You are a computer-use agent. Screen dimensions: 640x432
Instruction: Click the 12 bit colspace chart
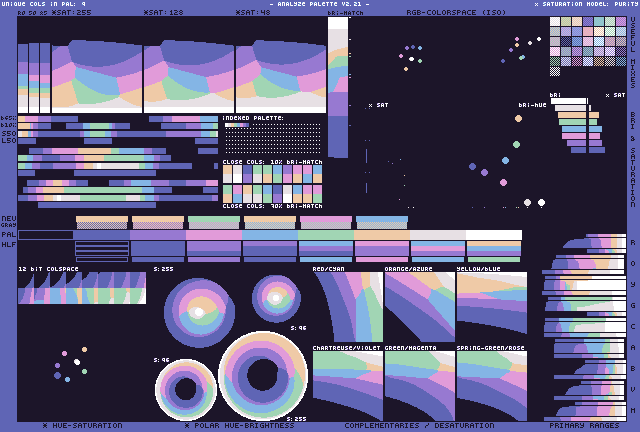[82, 288]
